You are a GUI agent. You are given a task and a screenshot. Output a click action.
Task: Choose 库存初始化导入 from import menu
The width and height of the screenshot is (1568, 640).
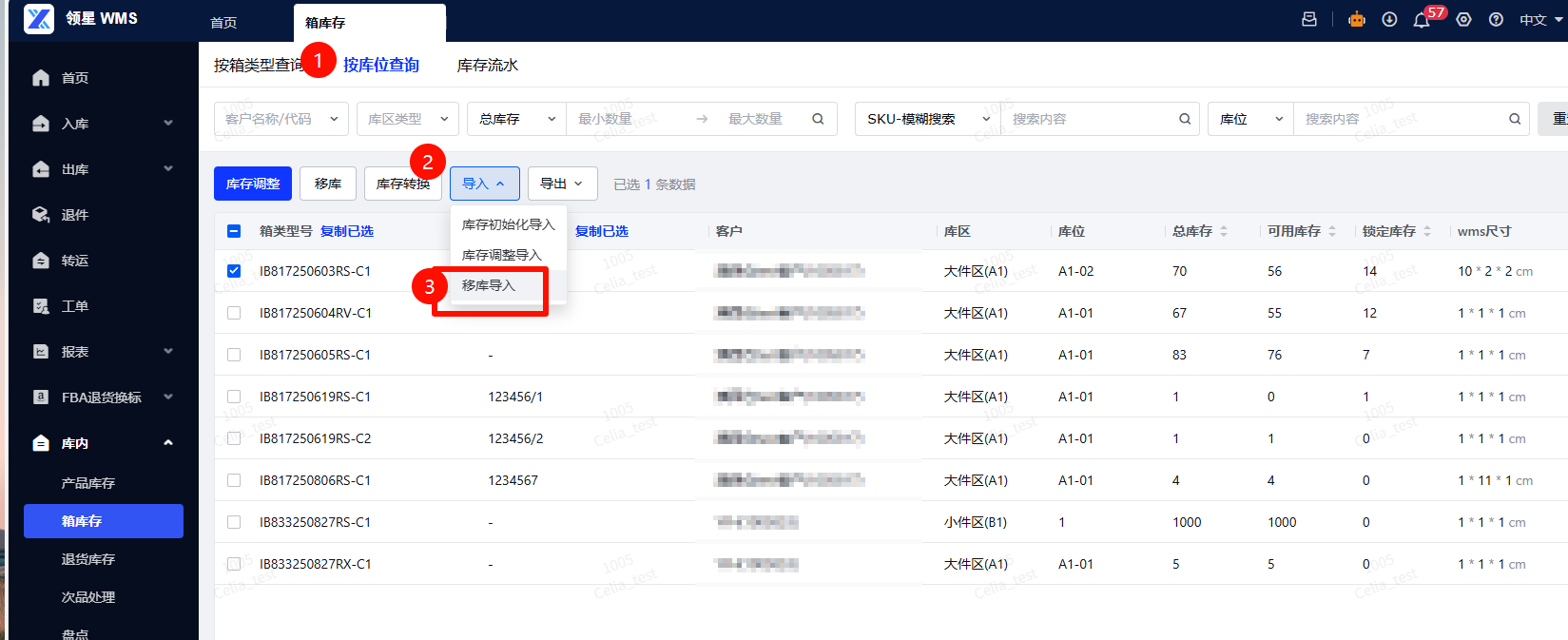[509, 224]
